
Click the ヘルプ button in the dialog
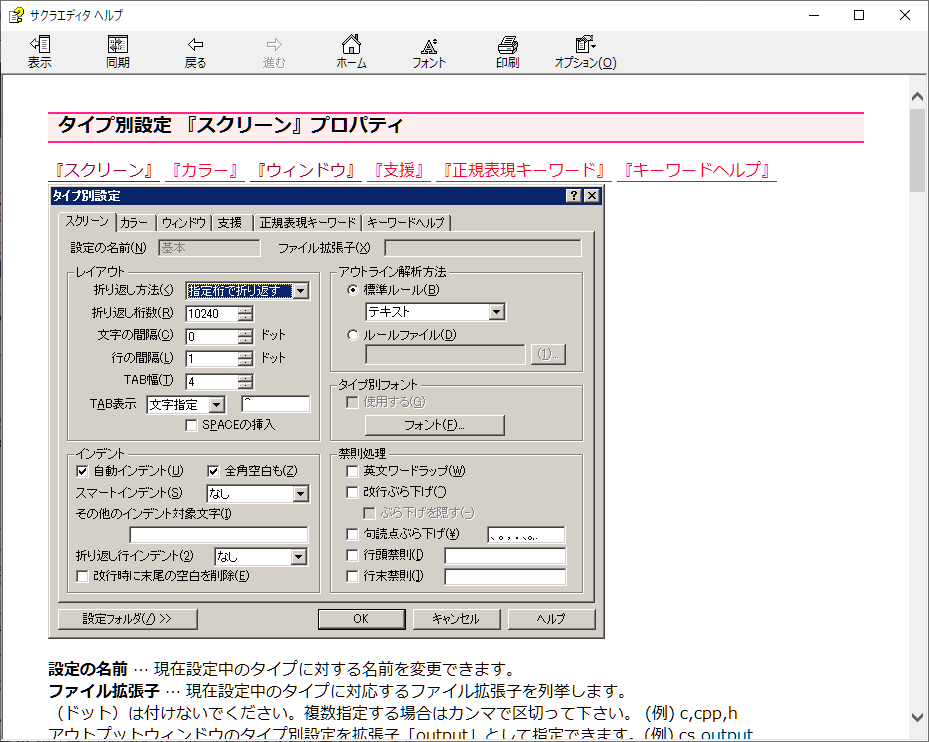[551, 619]
